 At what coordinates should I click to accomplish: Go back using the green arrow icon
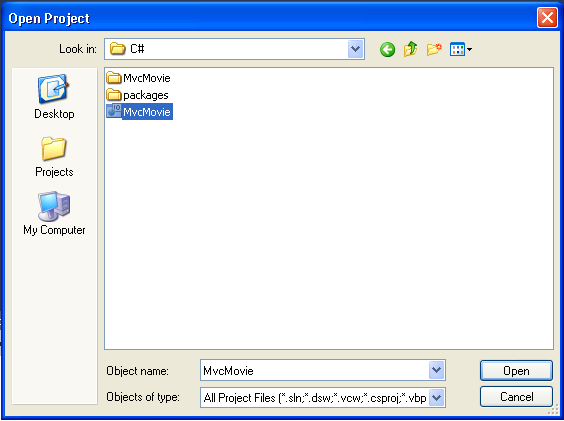387,49
